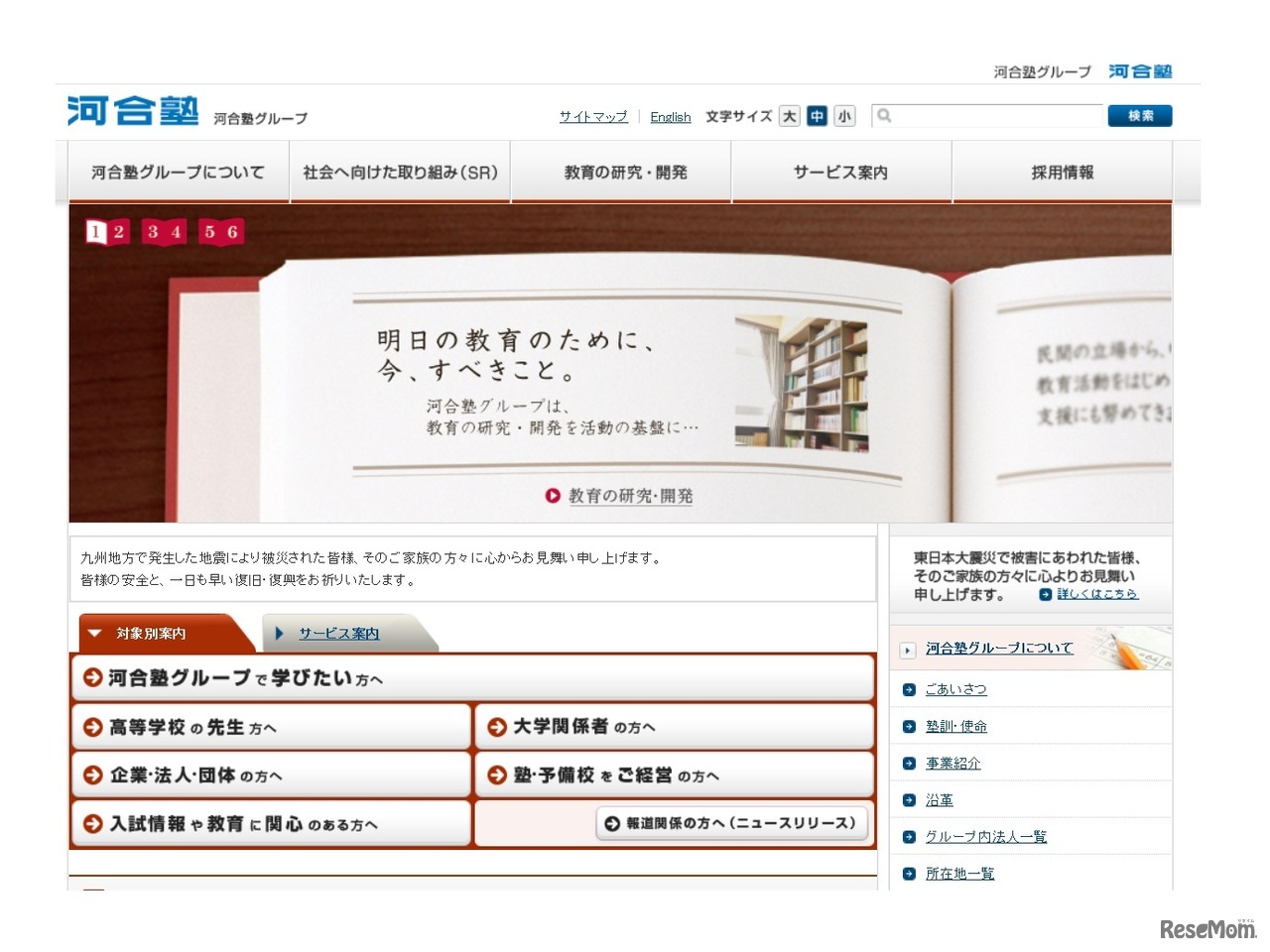Viewport: 1270px width, 952px height.
Task: Open the 採用情報 navigation menu
Action: [1062, 171]
